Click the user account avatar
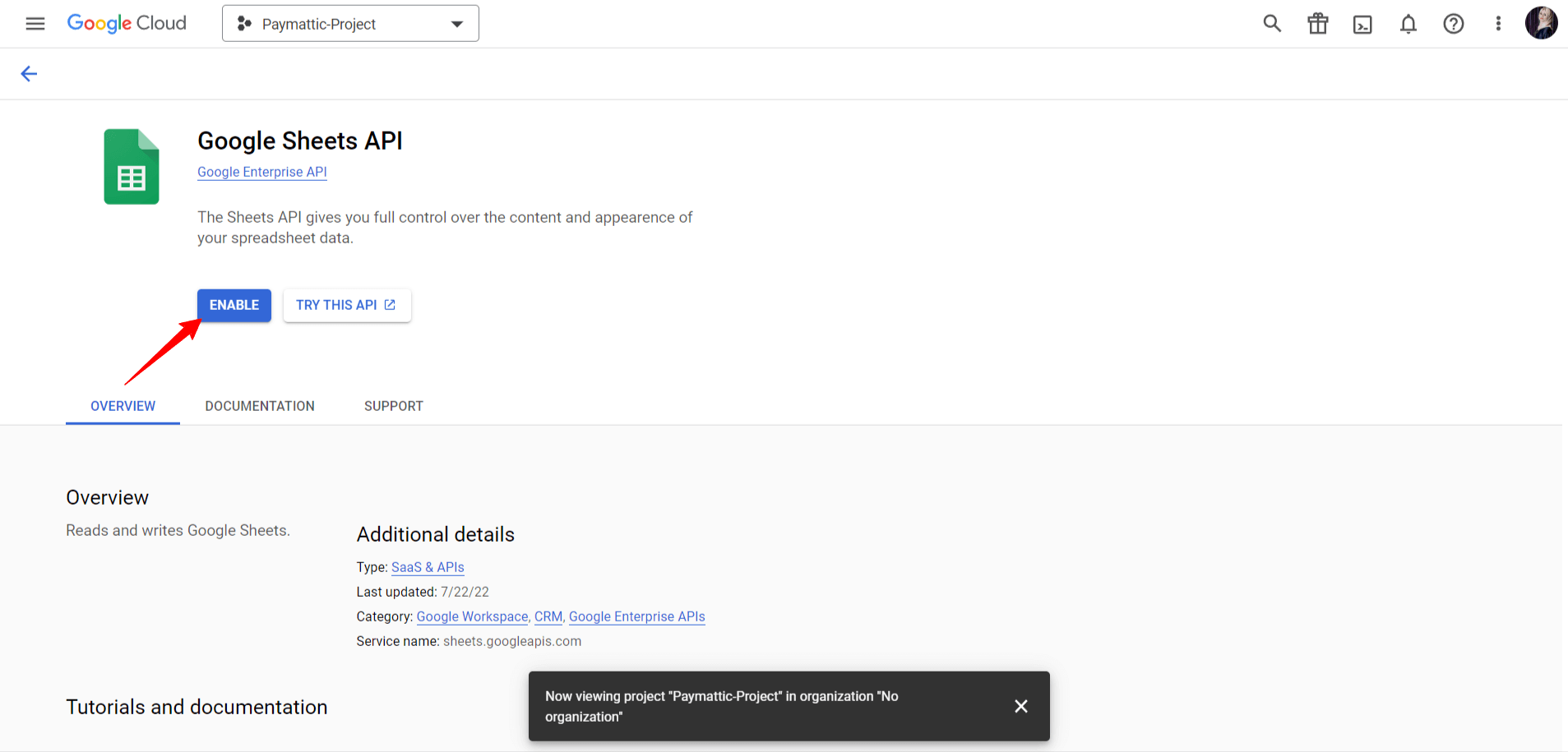Screen dimensions: 1568x752 pos(1541,23)
